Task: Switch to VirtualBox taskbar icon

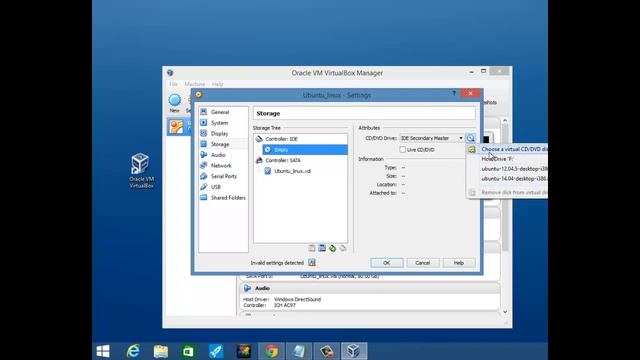Action: [354, 351]
